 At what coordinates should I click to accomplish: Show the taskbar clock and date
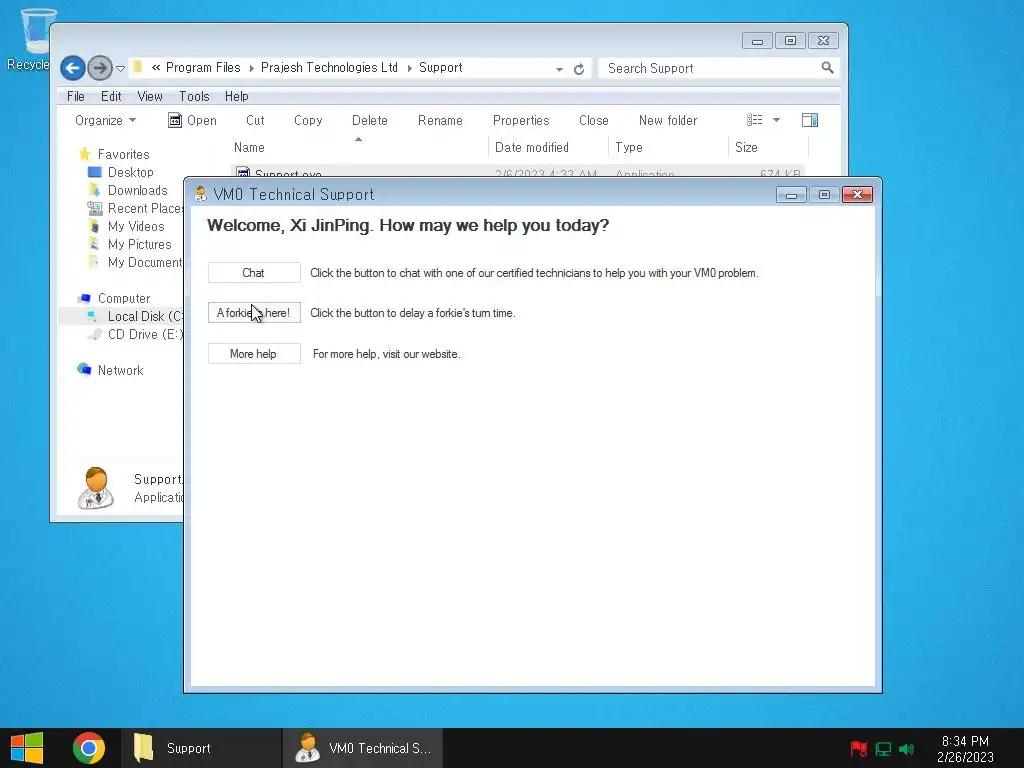[x=965, y=749]
